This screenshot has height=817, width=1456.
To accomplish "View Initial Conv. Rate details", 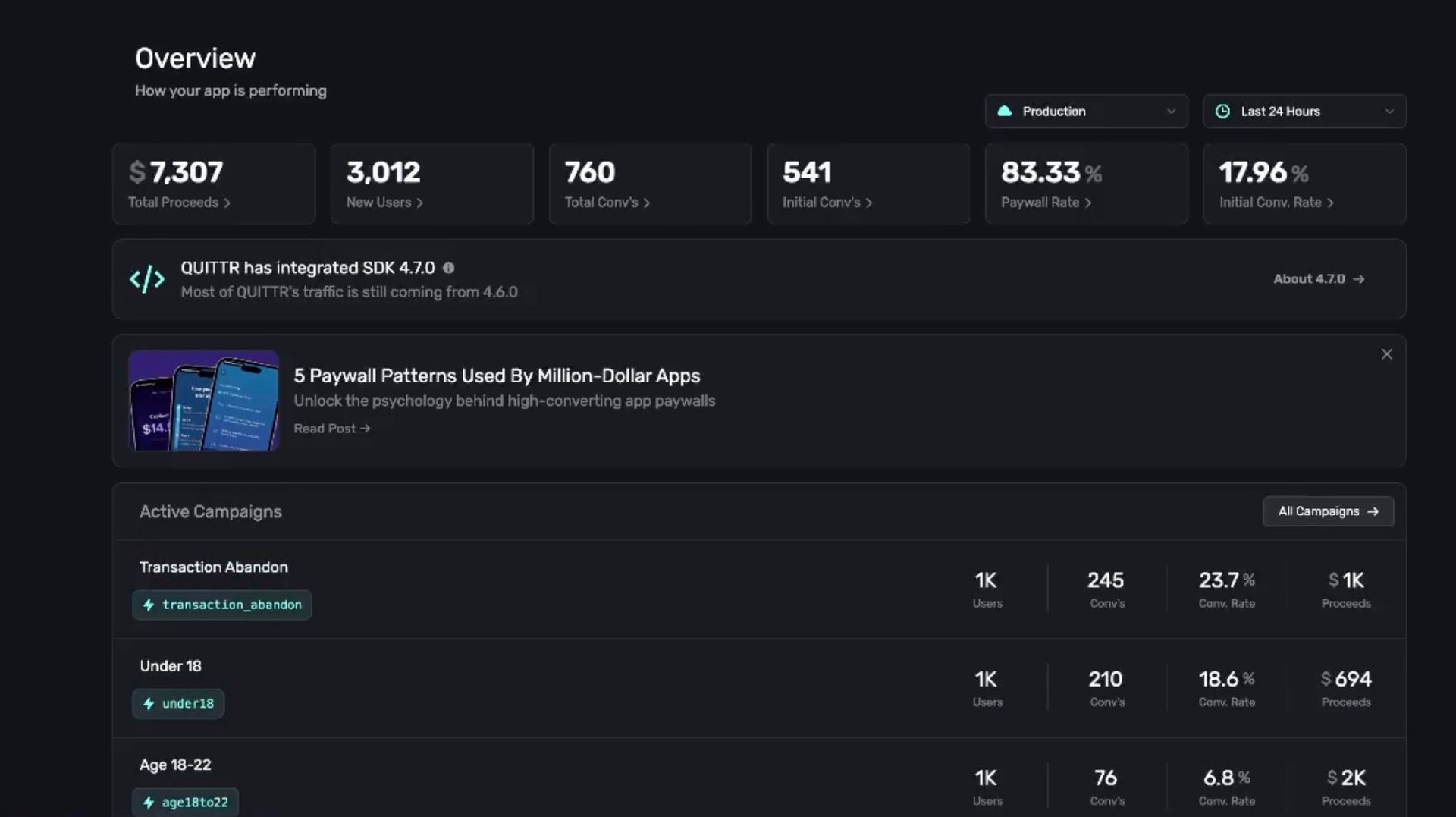I will coord(1276,203).
